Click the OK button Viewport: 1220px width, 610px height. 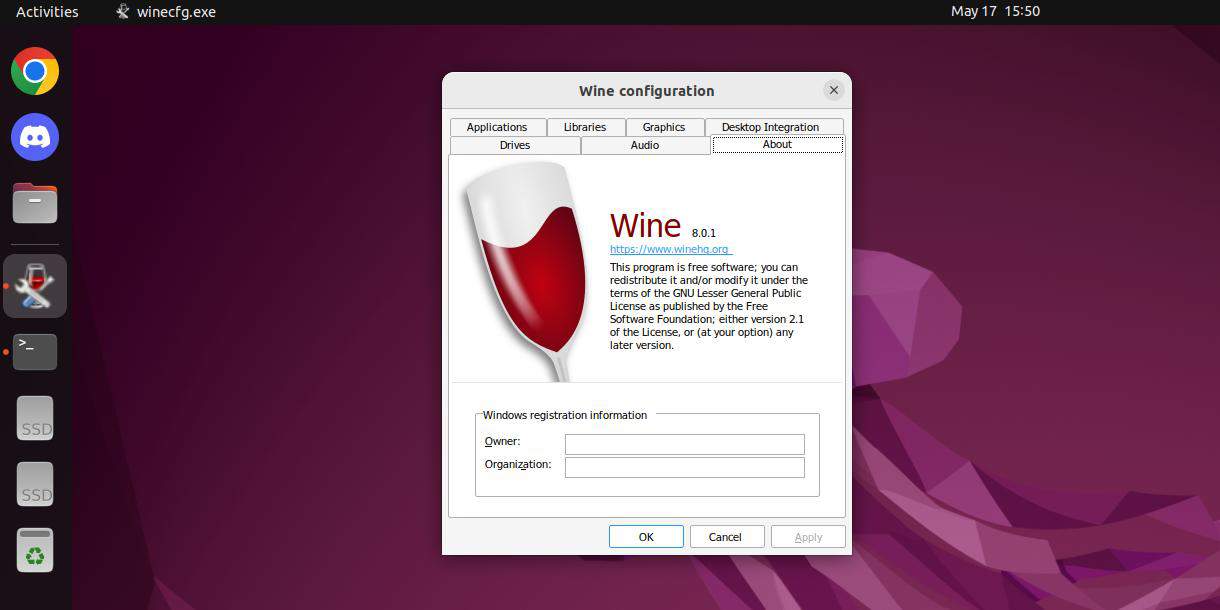point(645,536)
